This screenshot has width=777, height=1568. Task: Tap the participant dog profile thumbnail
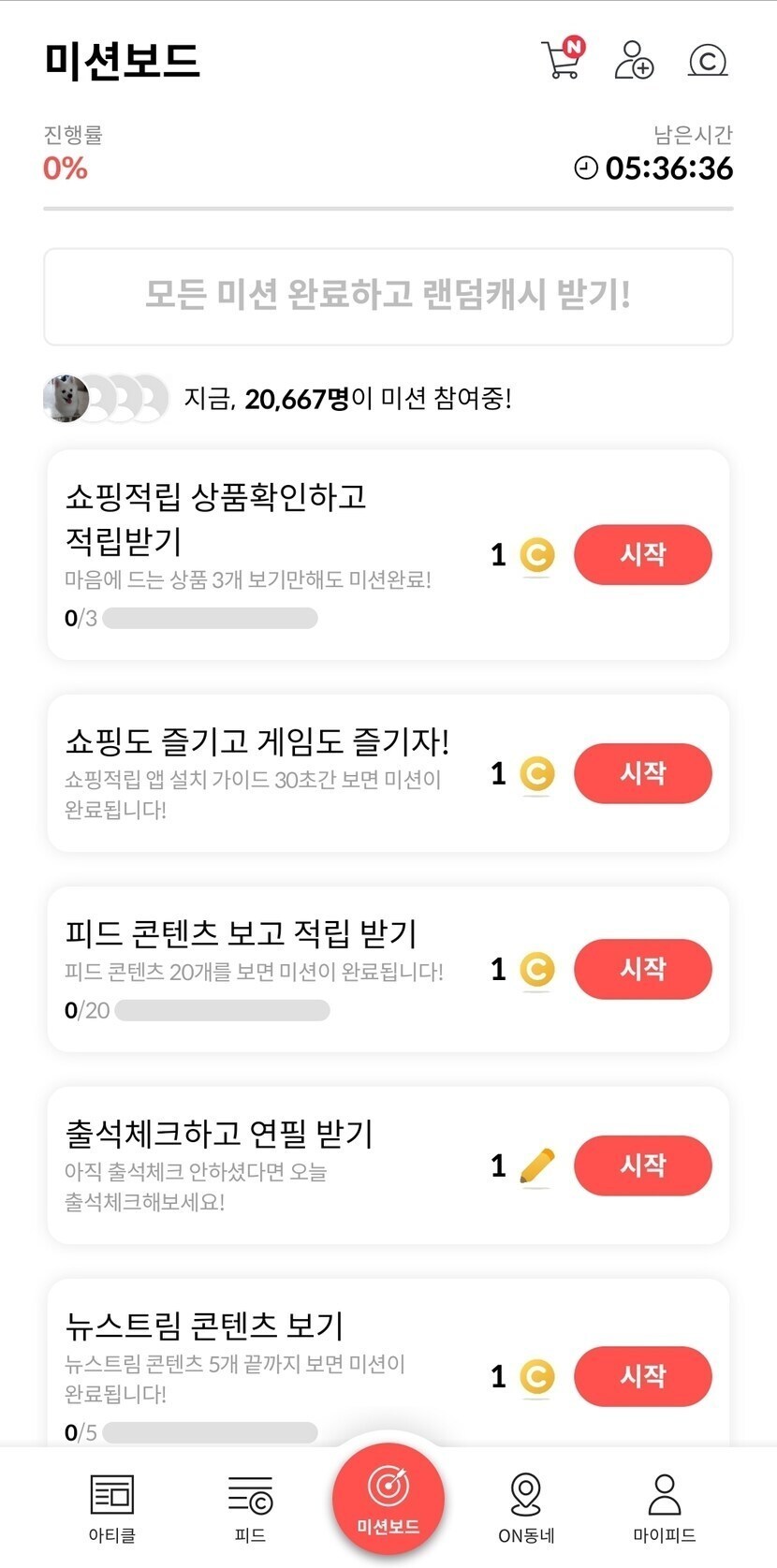click(66, 399)
